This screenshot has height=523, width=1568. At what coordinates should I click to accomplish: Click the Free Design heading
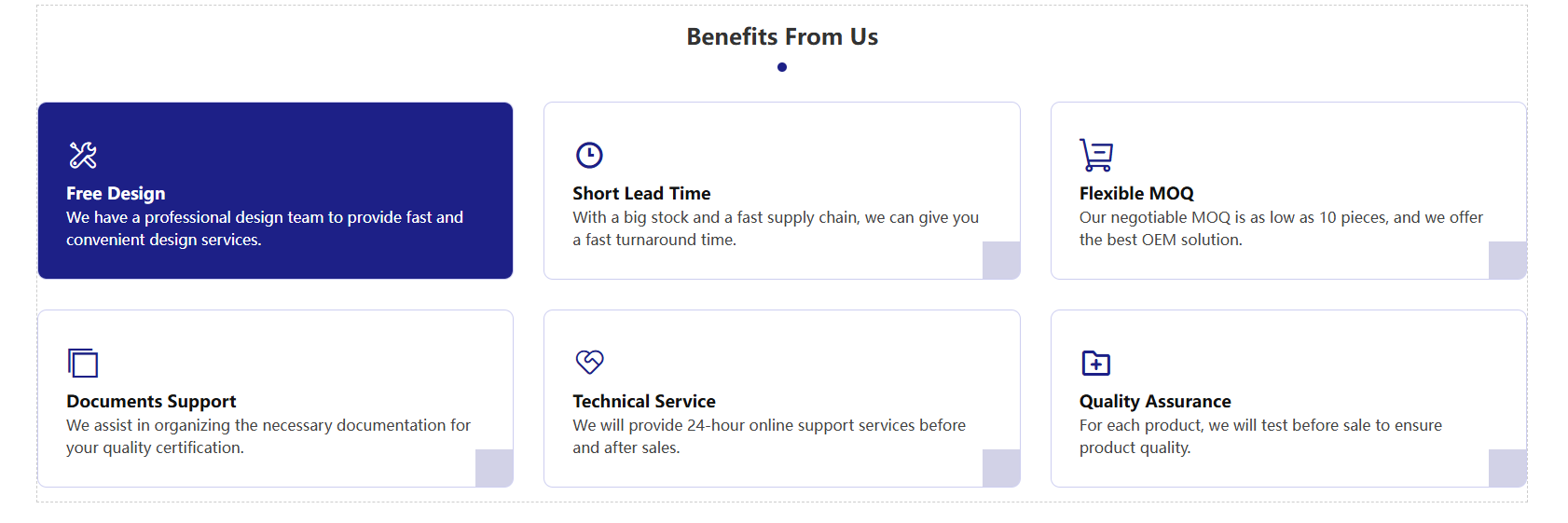[x=116, y=193]
